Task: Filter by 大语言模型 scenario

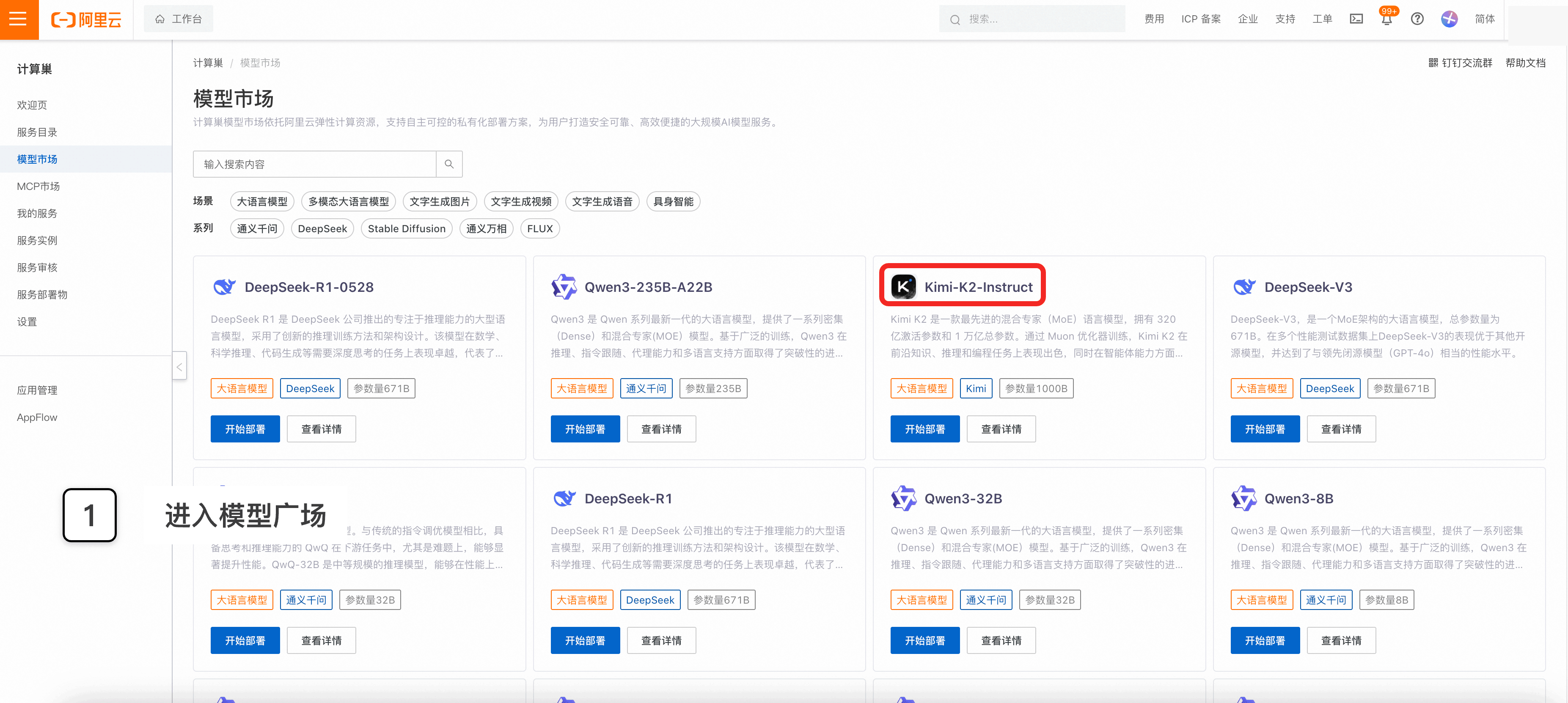Action: [262, 201]
